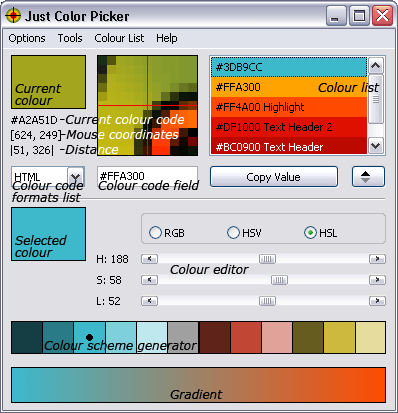
Task: Pick the dark olive scheme swatch
Action: pos(308,337)
